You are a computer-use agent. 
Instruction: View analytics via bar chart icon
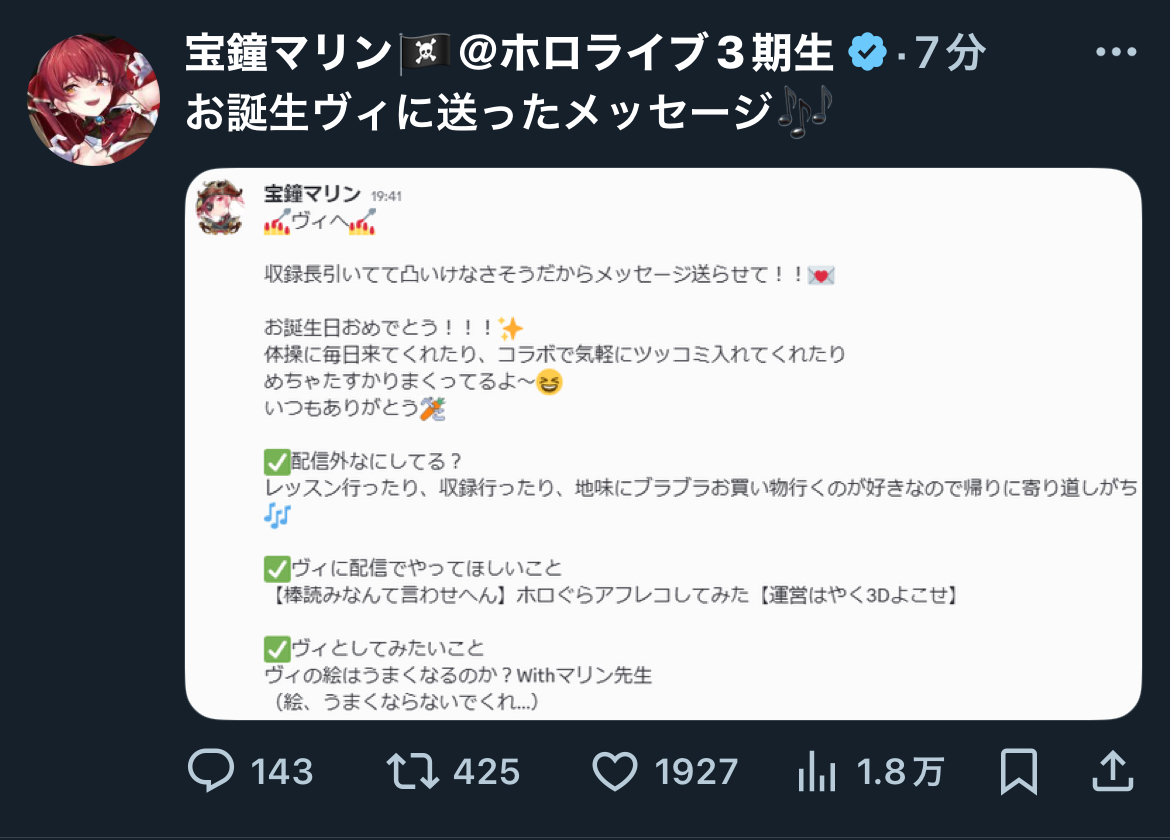[816, 771]
